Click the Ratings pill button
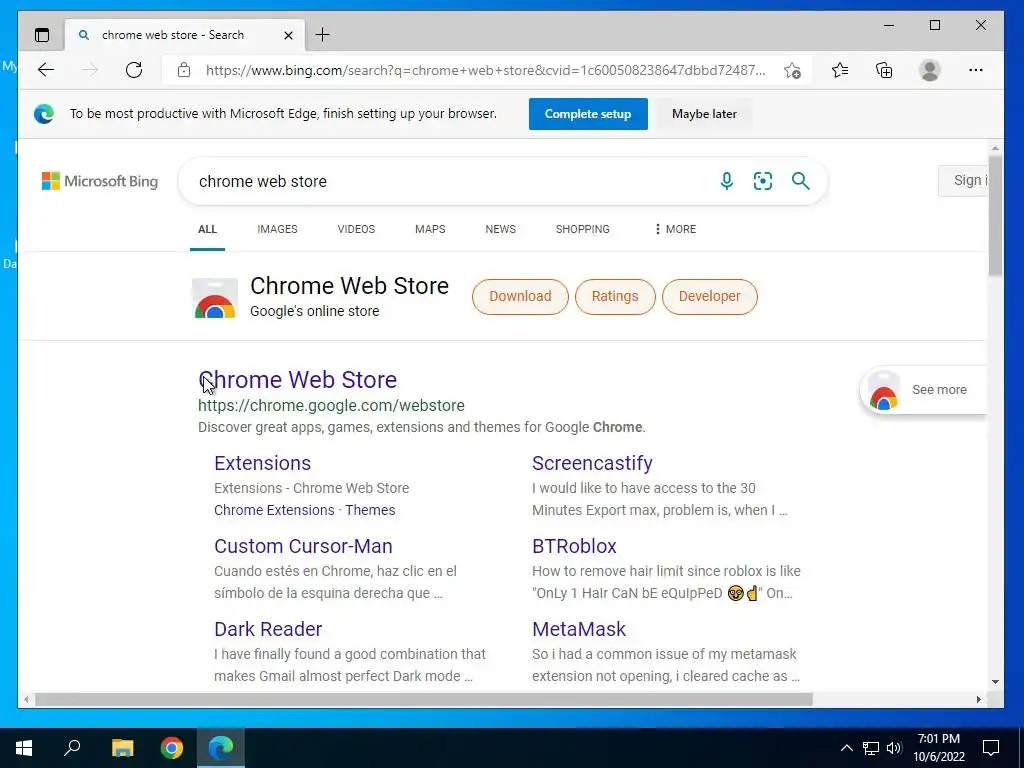Viewport: 1024px width, 768px height. [x=615, y=296]
